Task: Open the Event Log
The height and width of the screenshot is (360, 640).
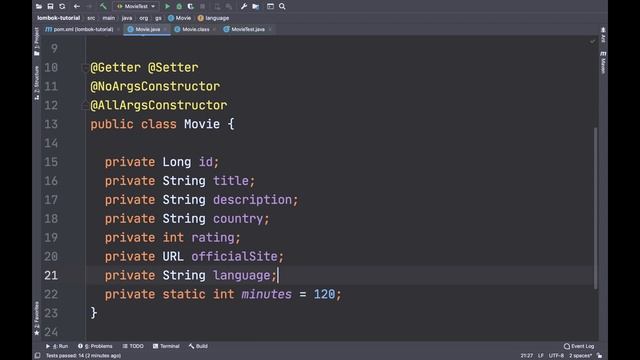Action: coord(579,346)
